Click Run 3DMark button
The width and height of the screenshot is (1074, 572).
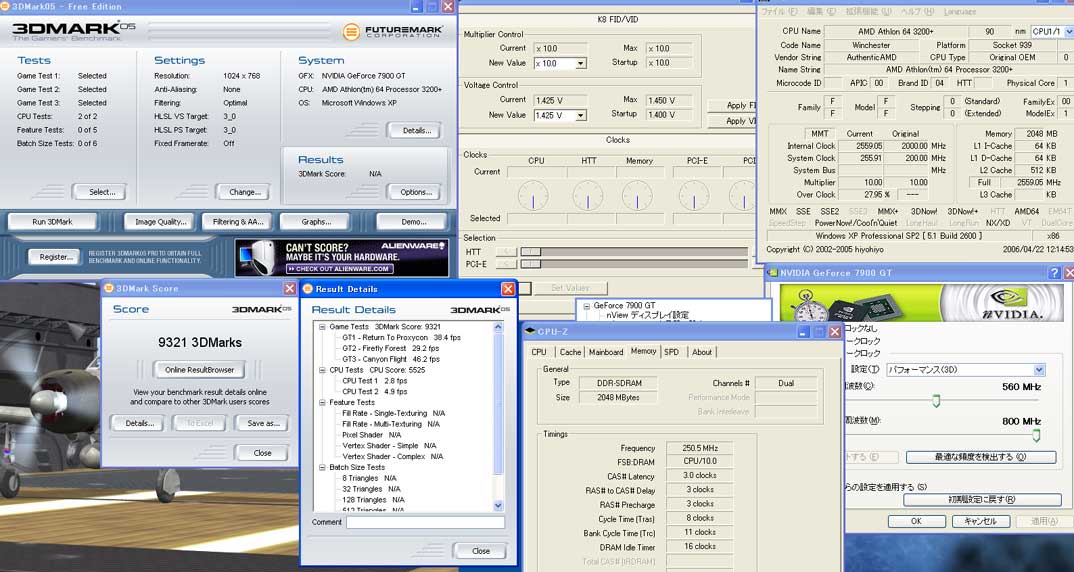tap(53, 222)
